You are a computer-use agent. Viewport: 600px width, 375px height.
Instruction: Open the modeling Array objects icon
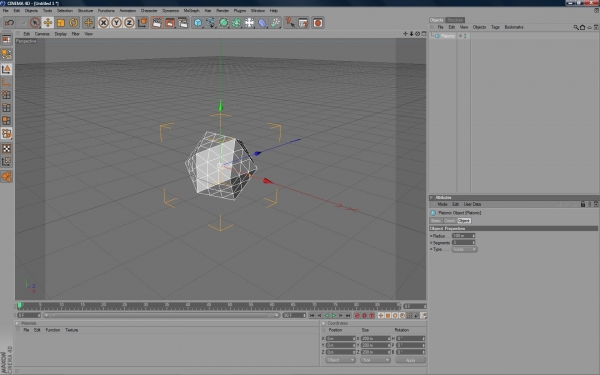[x=236, y=23]
